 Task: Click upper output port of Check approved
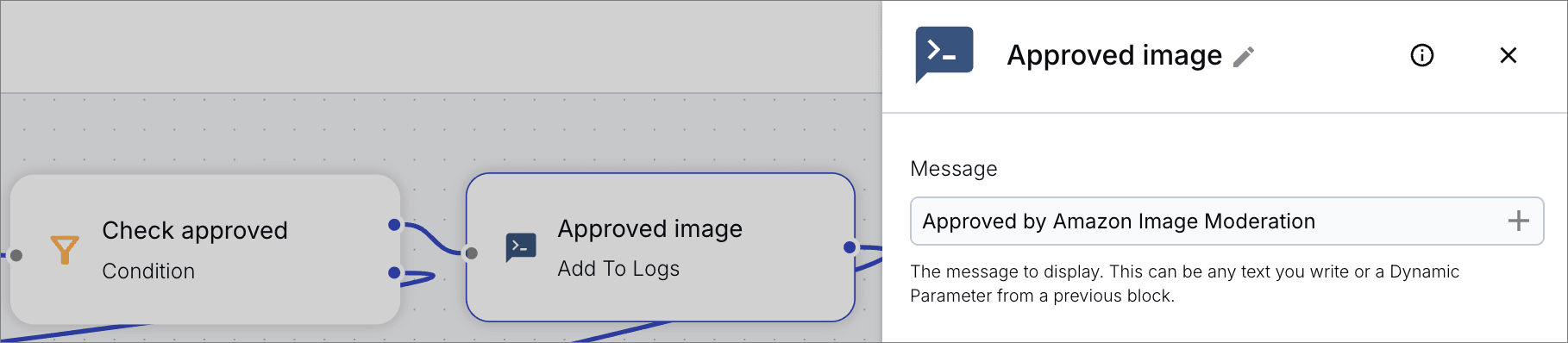point(394,225)
